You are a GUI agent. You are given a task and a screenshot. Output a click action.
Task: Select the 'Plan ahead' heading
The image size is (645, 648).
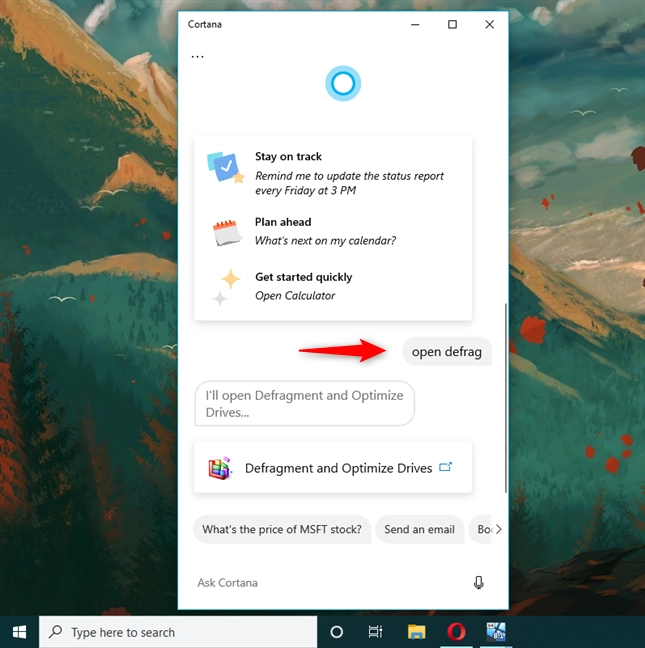tap(283, 222)
